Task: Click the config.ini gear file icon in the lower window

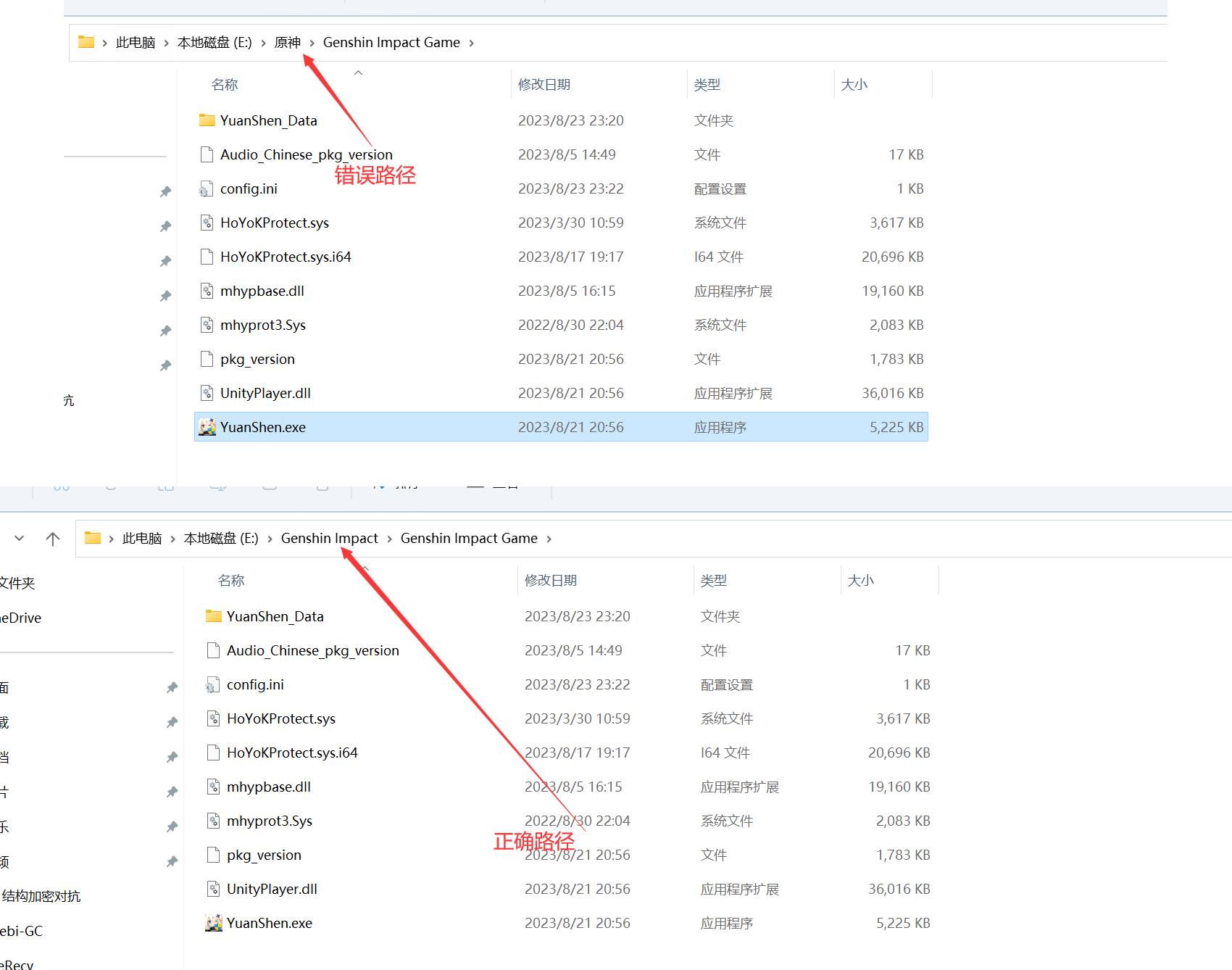Action: pyautogui.click(x=213, y=684)
